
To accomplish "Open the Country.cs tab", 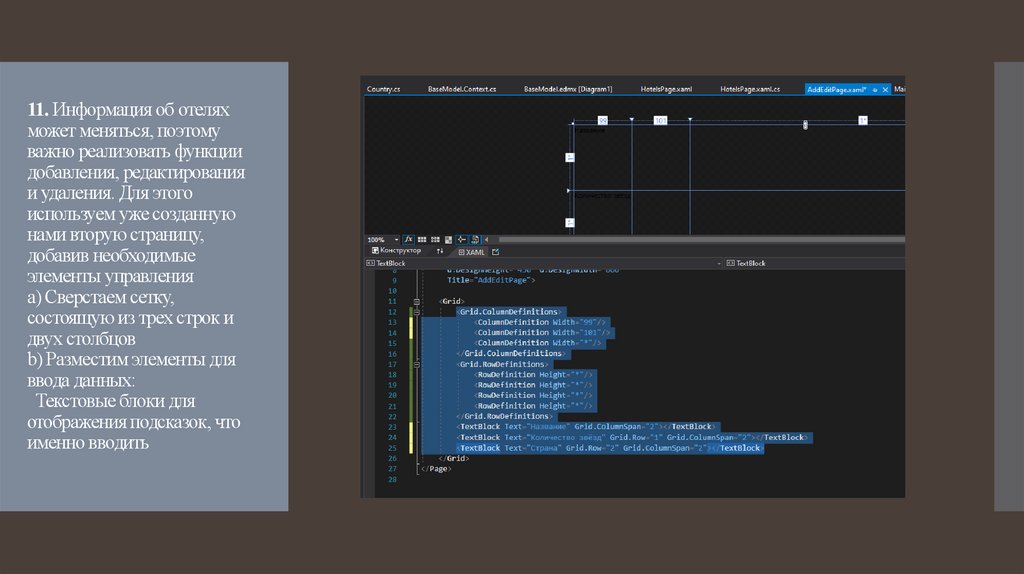I will 384,89.
